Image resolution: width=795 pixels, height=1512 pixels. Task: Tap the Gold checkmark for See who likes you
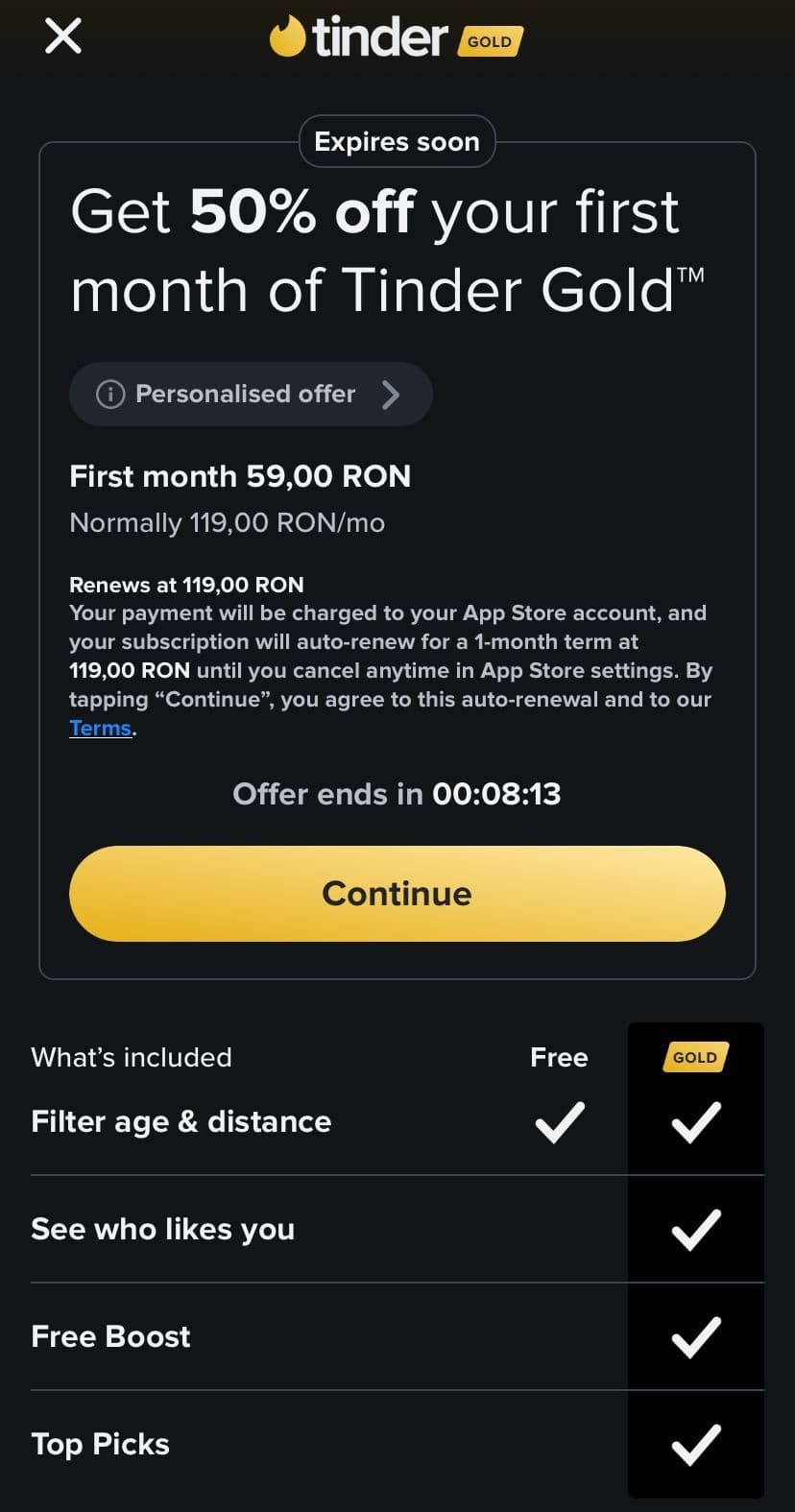696,1230
